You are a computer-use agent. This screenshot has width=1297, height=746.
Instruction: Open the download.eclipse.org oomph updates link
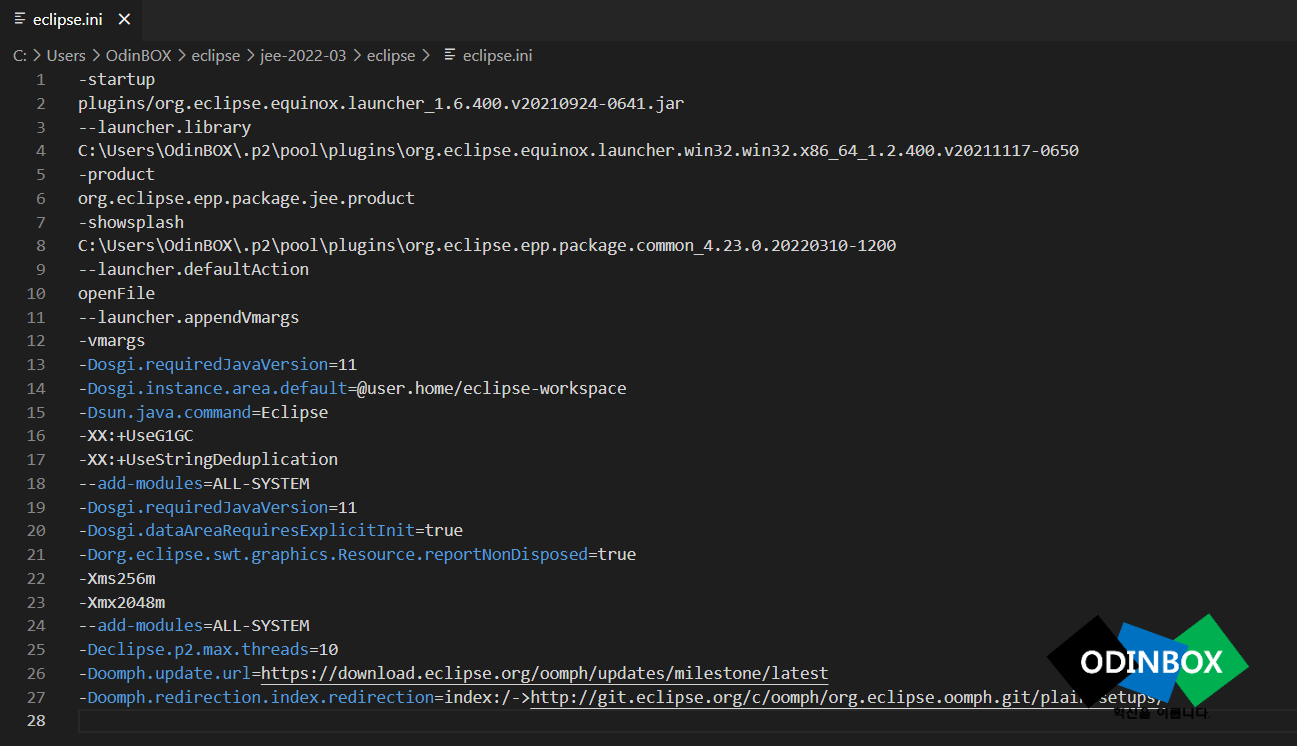pos(544,674)
